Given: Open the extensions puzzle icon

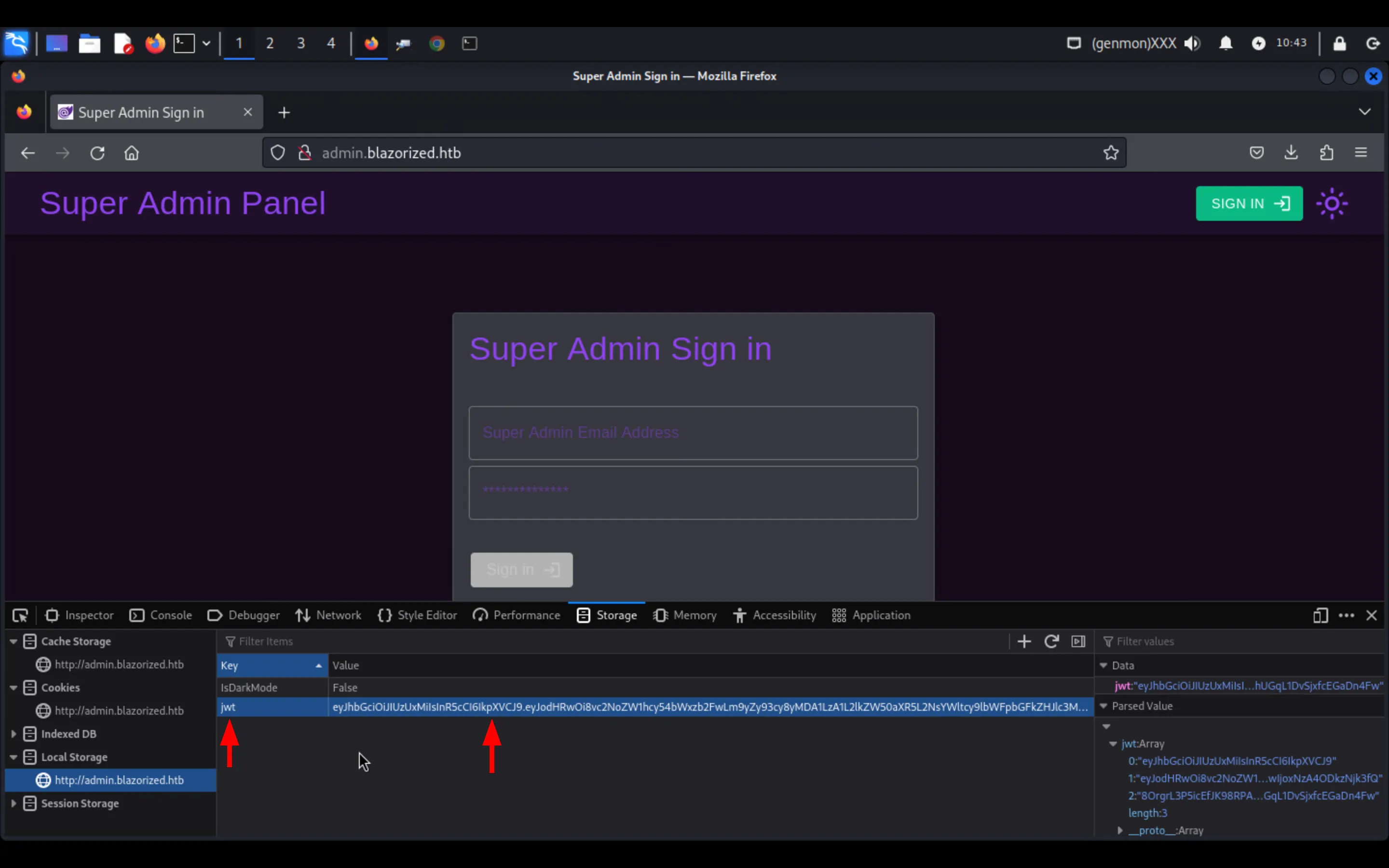Looking at the screenshot, I should point(1326,153).
